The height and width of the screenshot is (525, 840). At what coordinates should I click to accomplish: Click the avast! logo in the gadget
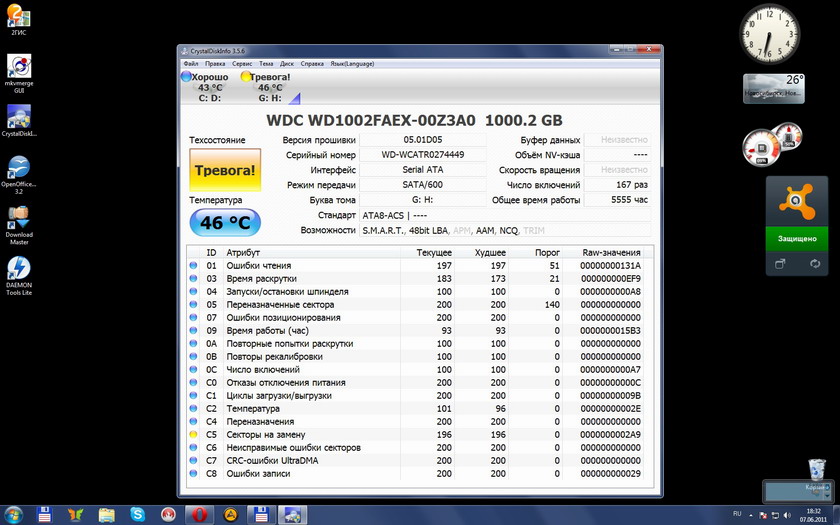[x=797, y=201]
